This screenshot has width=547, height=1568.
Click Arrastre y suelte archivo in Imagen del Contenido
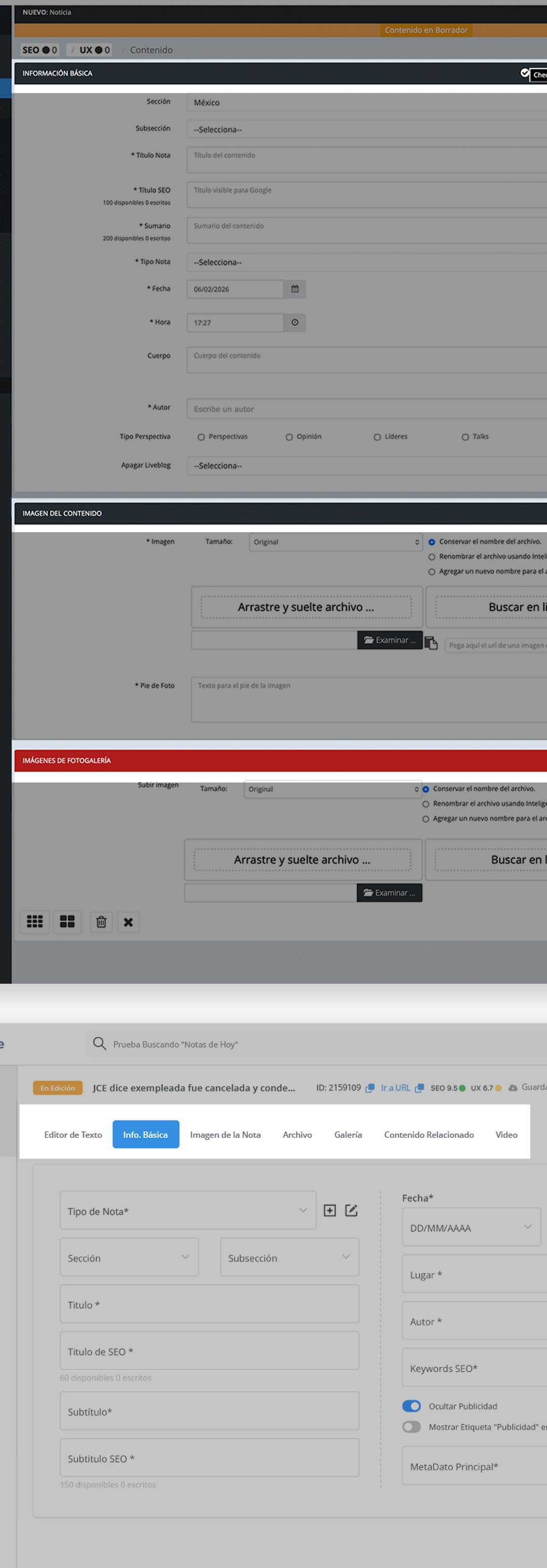pyautogui.click(x=306, y=607)
